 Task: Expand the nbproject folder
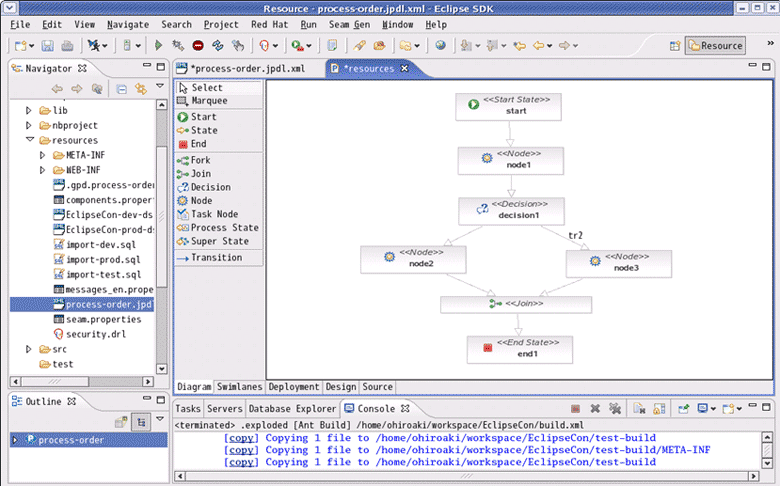coord(28,125)
